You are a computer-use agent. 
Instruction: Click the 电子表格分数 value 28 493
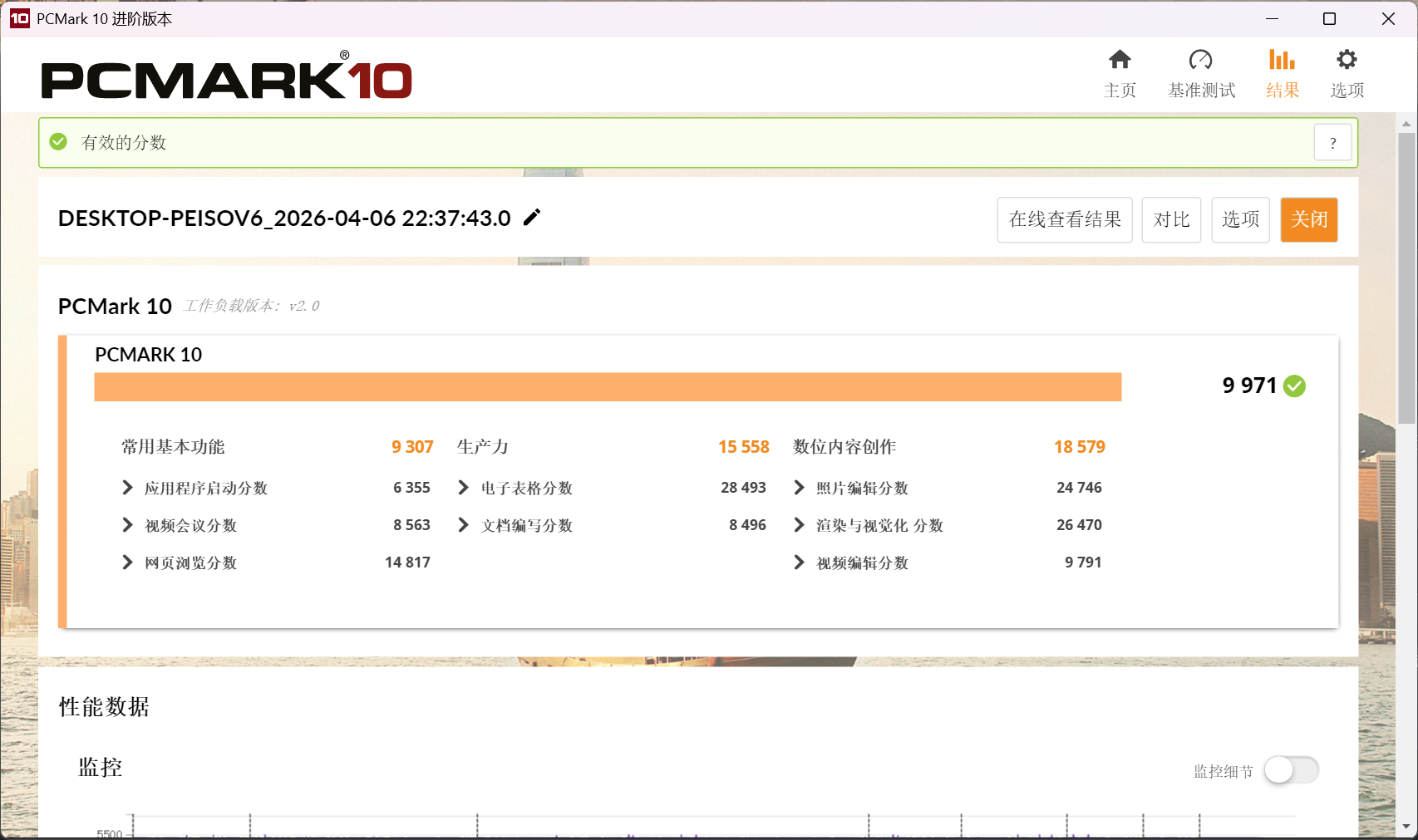(x=743, y=488)
